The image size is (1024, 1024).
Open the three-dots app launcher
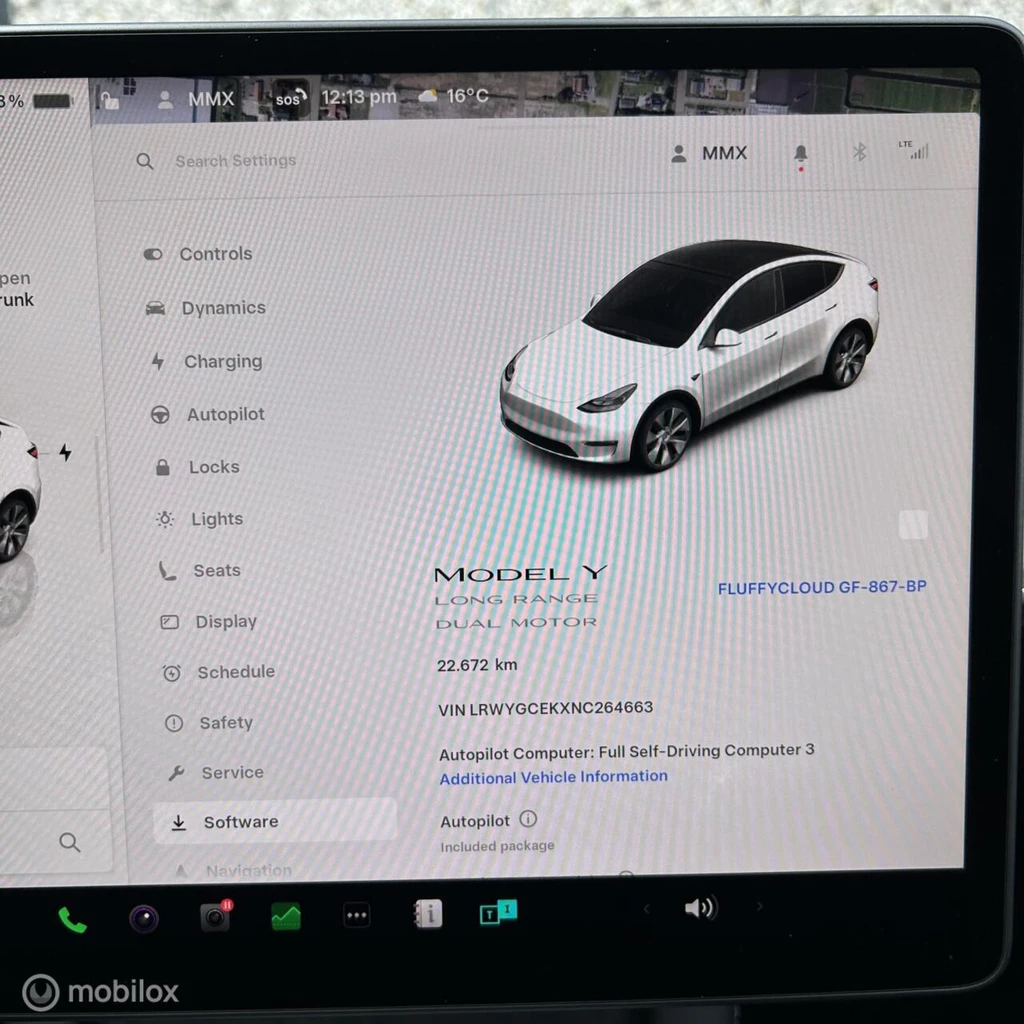tap(357, 914)
